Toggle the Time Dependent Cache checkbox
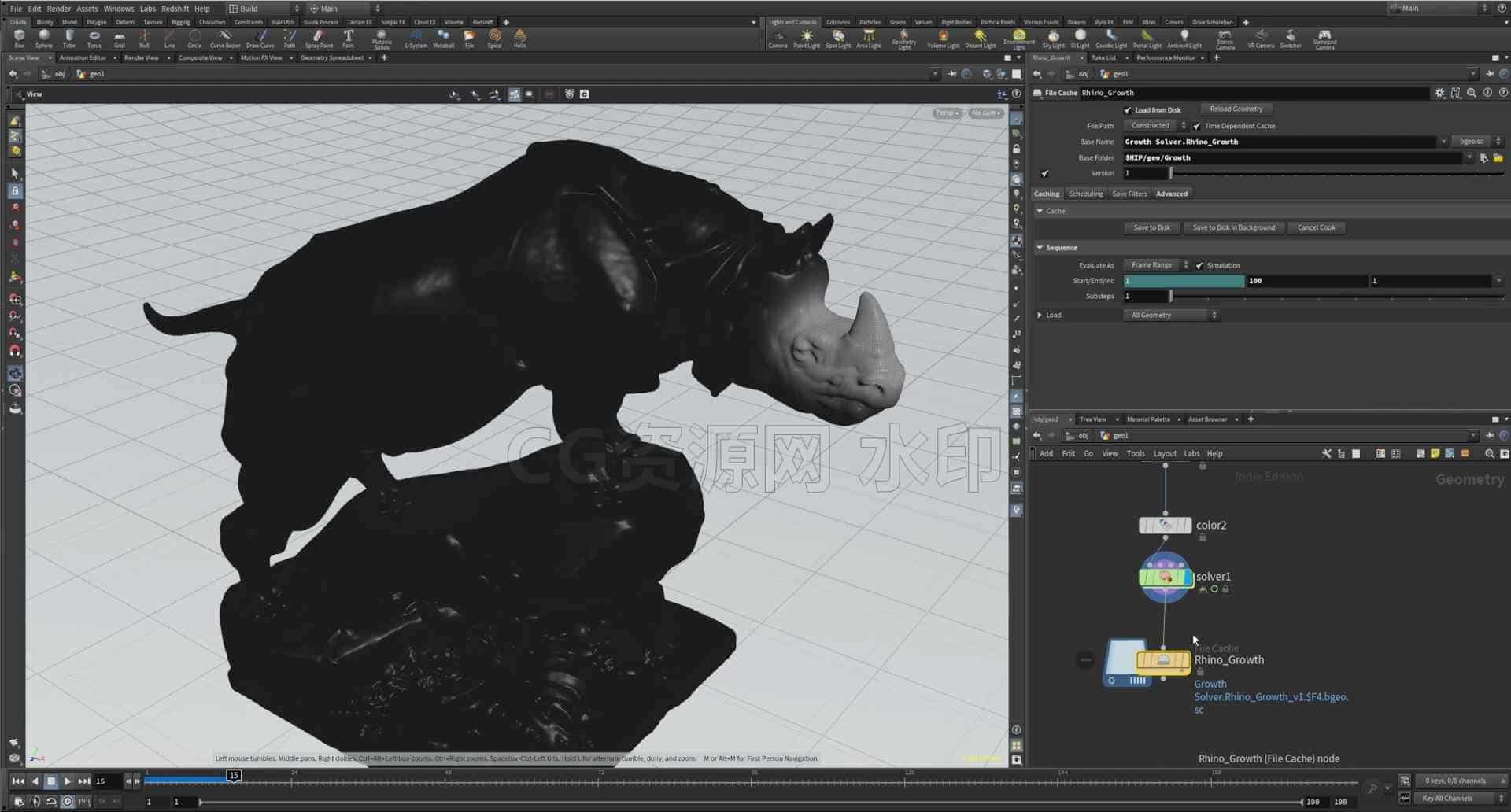The width and height of the screenshot is (1511, 812). coord(1197,126)
